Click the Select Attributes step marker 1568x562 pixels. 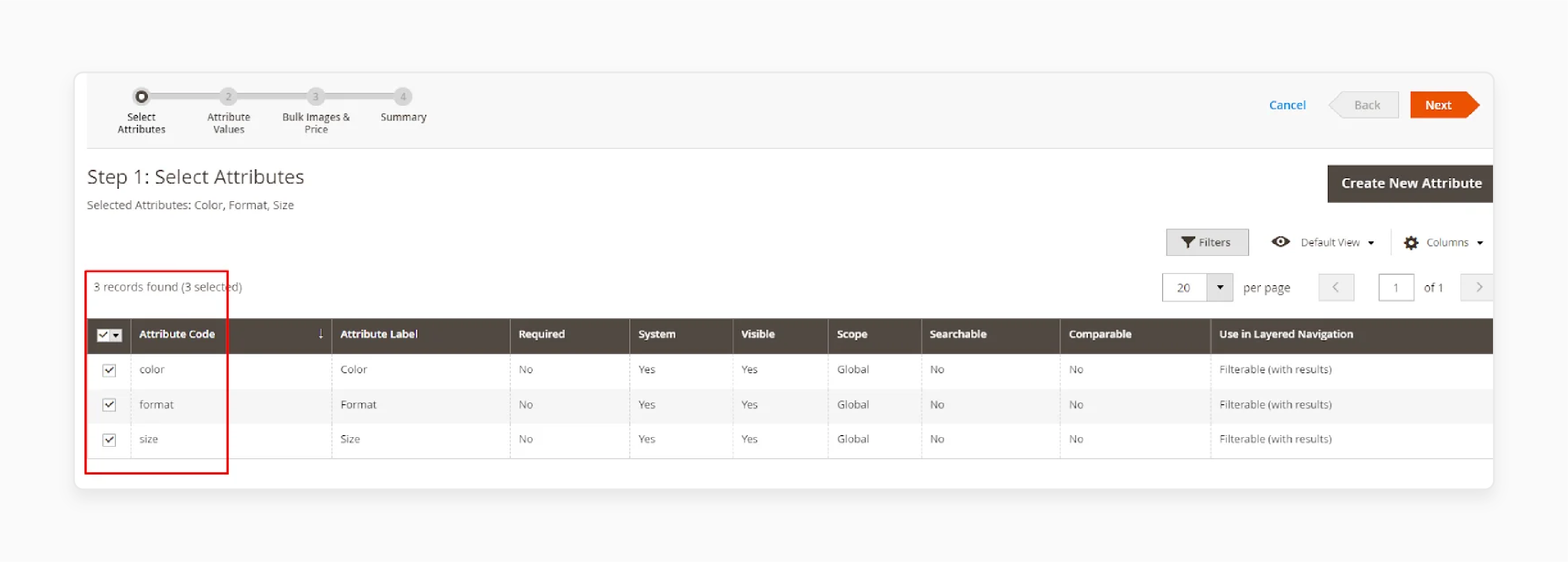[141, 96]
